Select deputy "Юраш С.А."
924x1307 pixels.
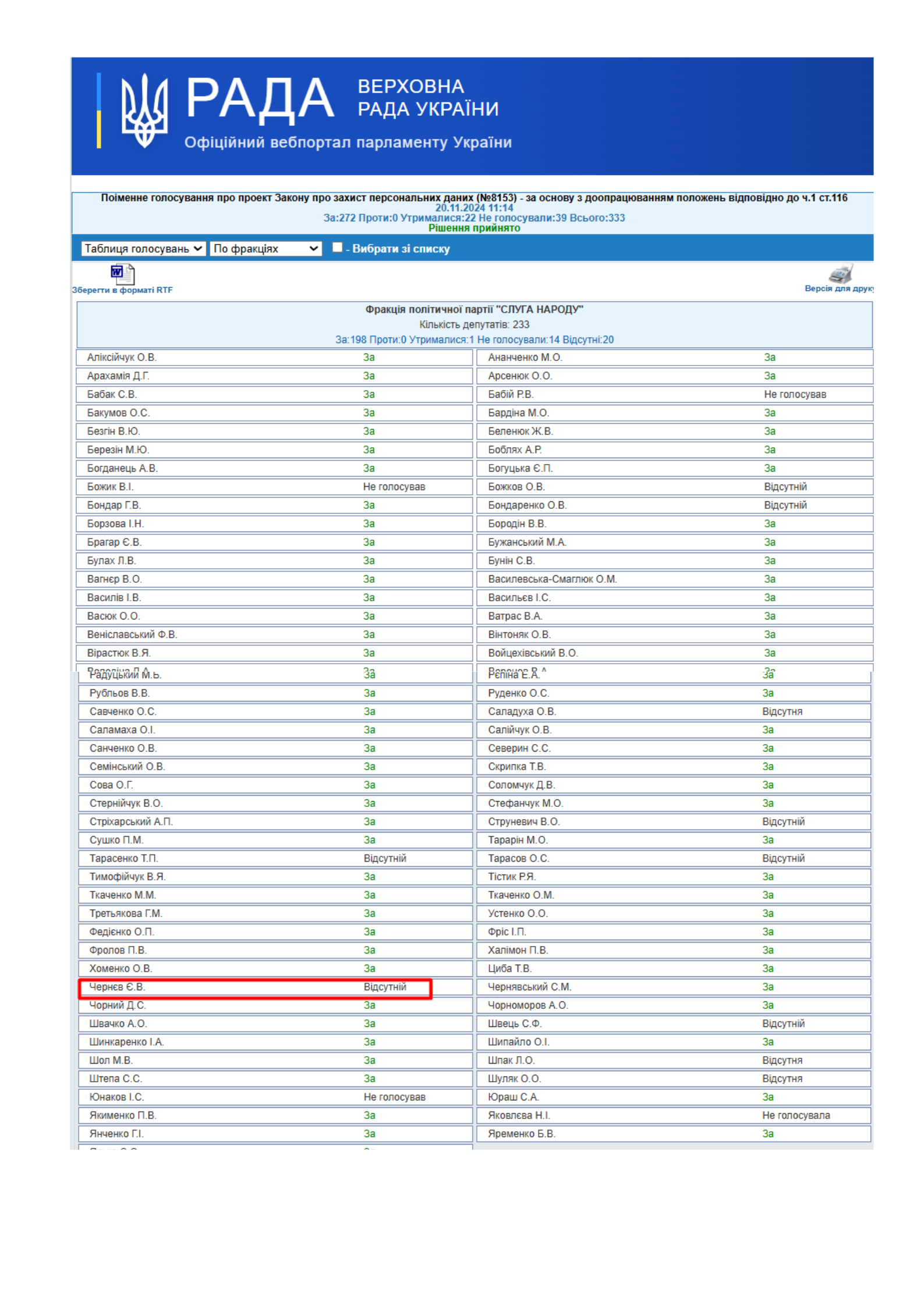pyautogui.click(x=513, y=1097)
